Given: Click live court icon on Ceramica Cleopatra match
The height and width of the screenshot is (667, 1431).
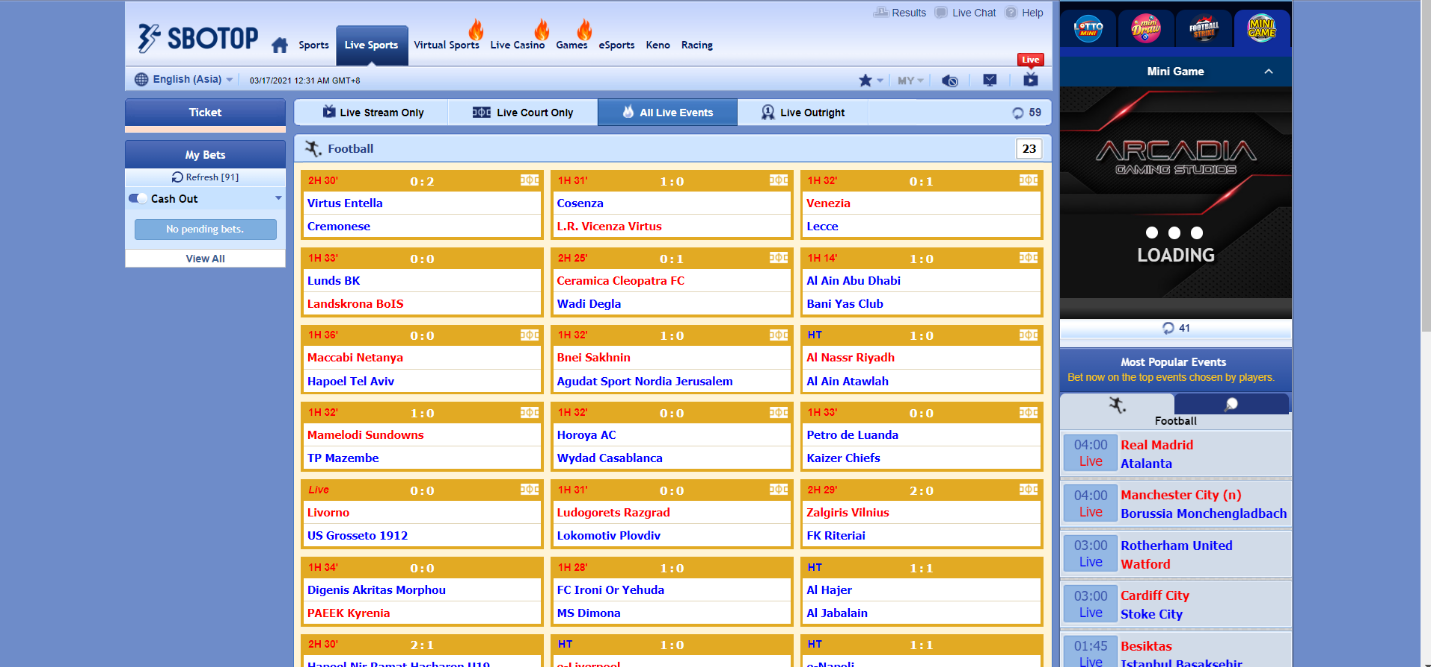Looking at the screenshot, I should coord(779,258).
